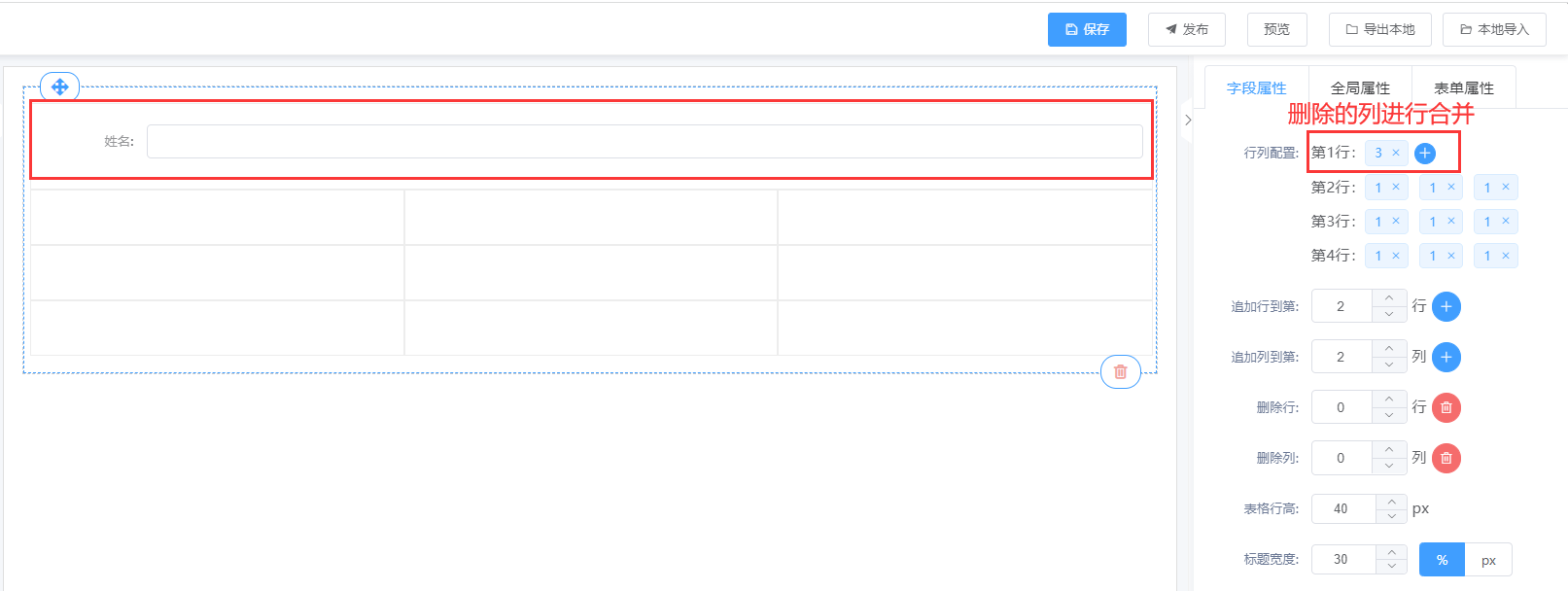Click the trash icon below the table
The width and height of the screenshot is (1568, 591).
[x=1120, y=371]
